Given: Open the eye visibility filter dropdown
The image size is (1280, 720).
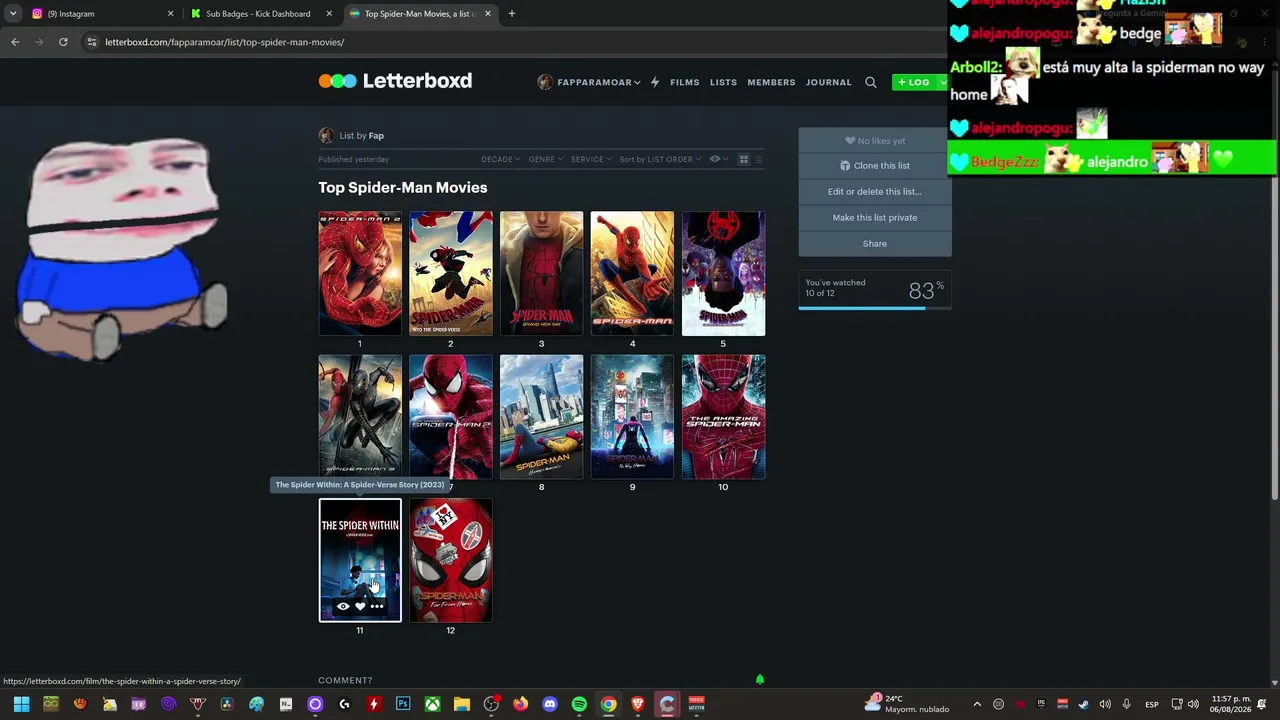Looking at the screenshot, I should (719, 160).
